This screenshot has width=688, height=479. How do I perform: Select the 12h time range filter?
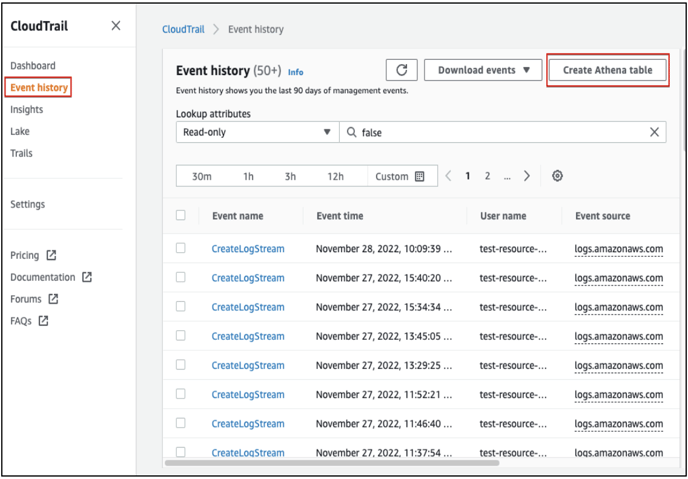click(335, 177)
